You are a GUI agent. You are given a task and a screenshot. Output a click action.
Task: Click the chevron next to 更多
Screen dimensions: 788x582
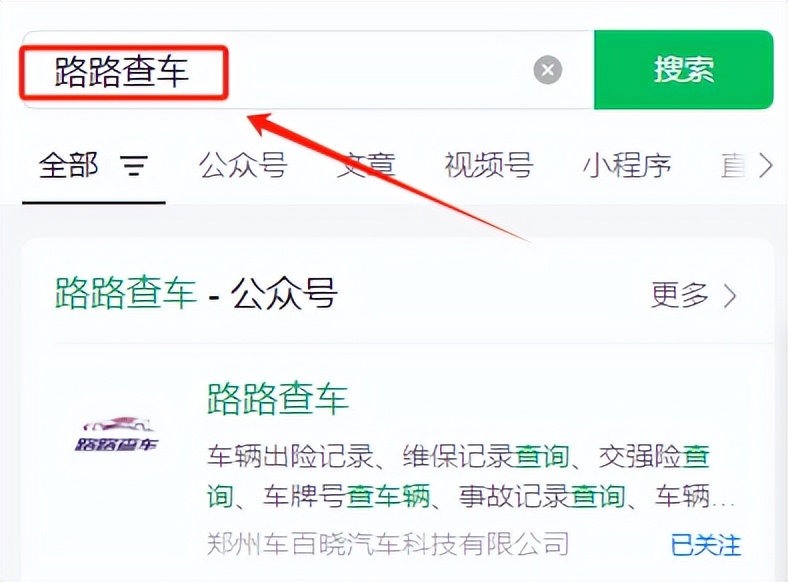pyautogui.click(x=731, y=296)
